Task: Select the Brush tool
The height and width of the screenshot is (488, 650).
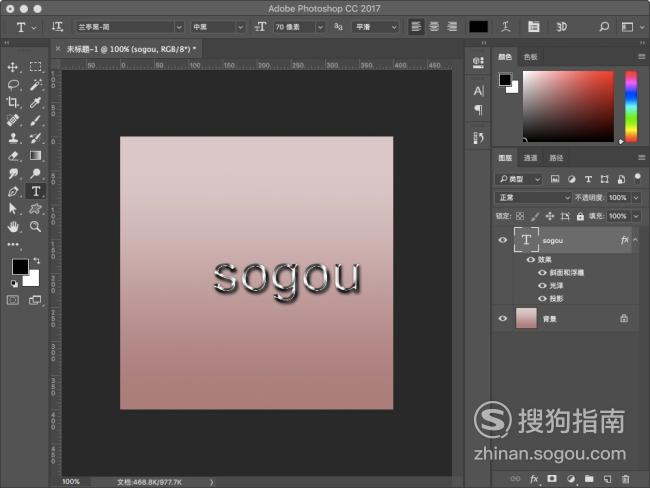Action: click(35, 120)
